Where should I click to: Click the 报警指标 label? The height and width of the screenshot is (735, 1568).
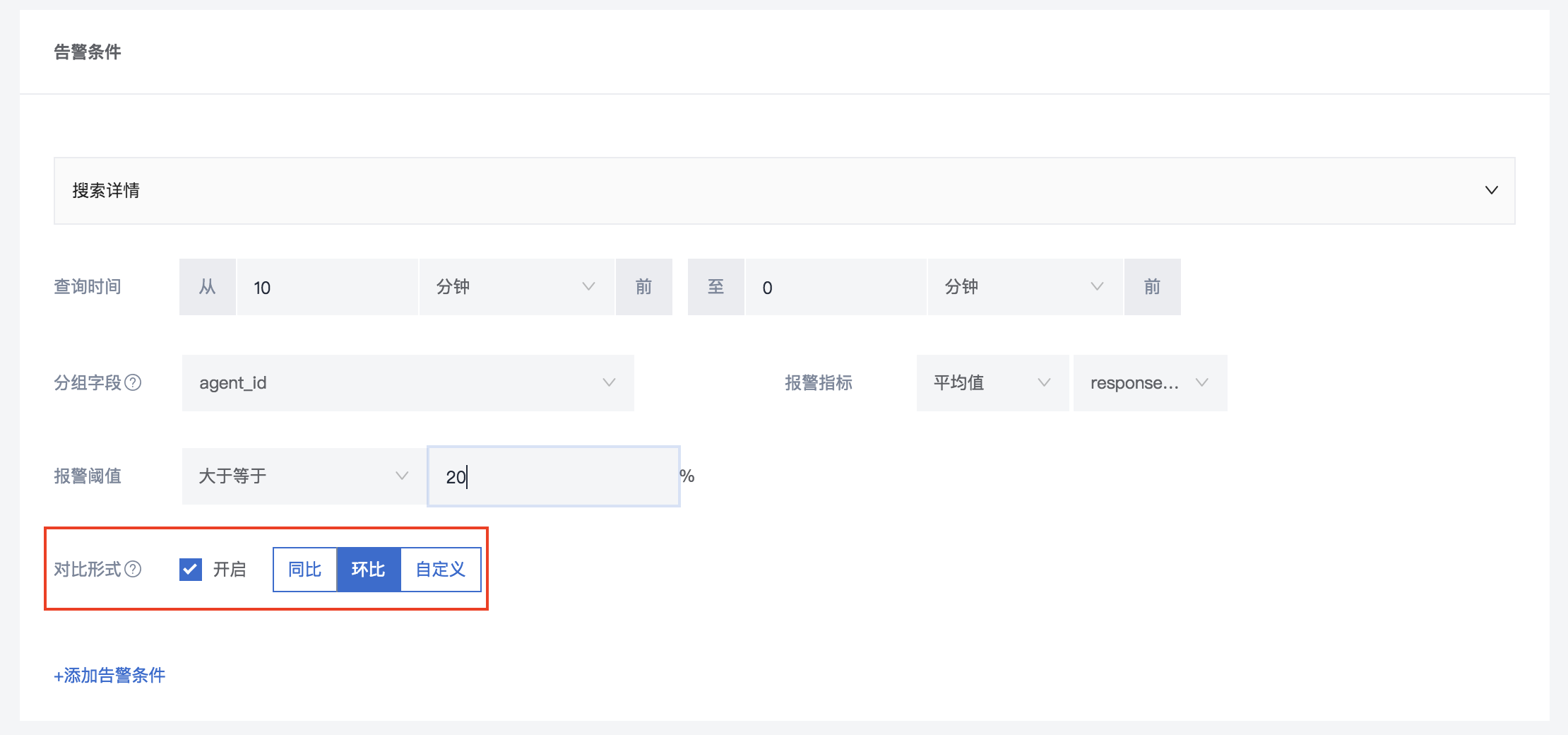click(819, 382)
